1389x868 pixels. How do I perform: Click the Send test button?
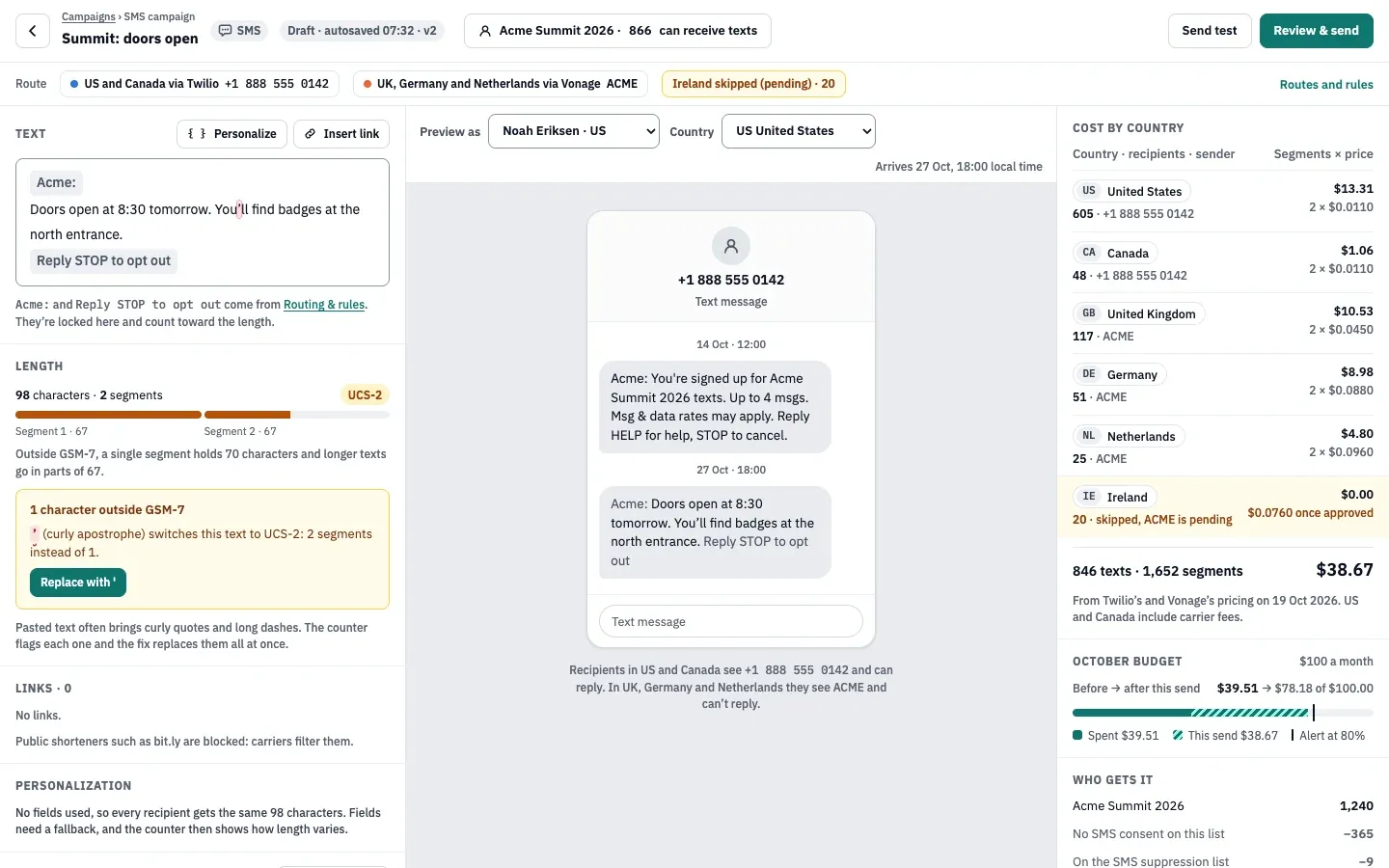(1210, 31)
